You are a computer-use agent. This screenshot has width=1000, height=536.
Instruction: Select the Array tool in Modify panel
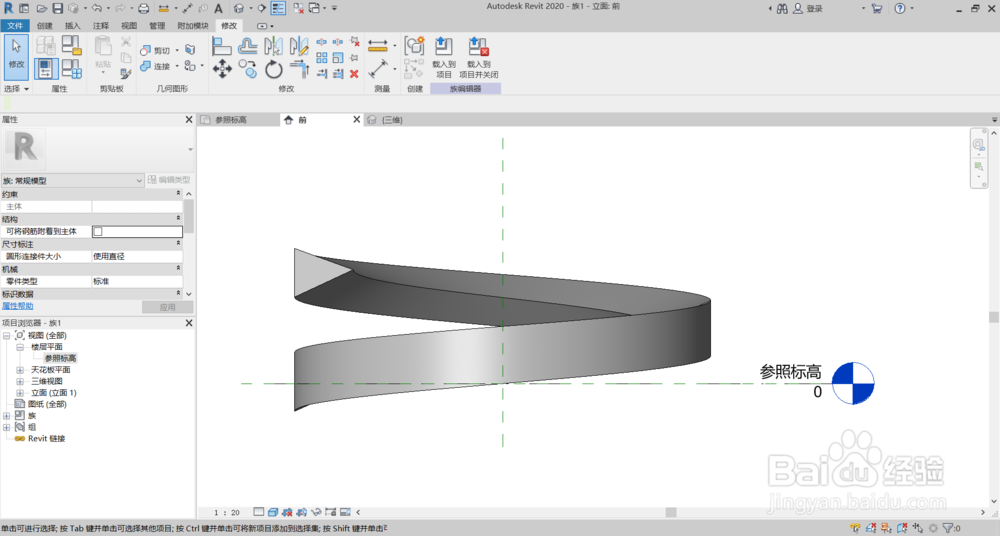click(321, 58)
